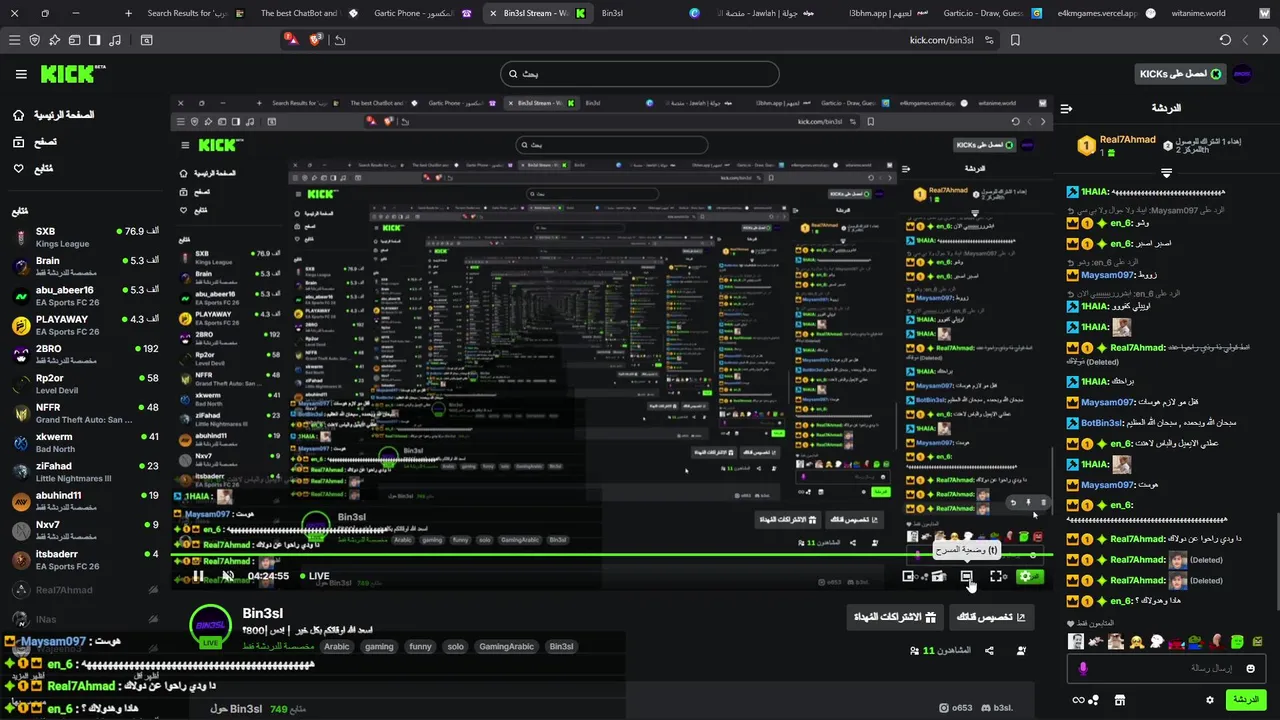Open متابع following in sidebar
Screen dimensions: 1280x720
33,168
